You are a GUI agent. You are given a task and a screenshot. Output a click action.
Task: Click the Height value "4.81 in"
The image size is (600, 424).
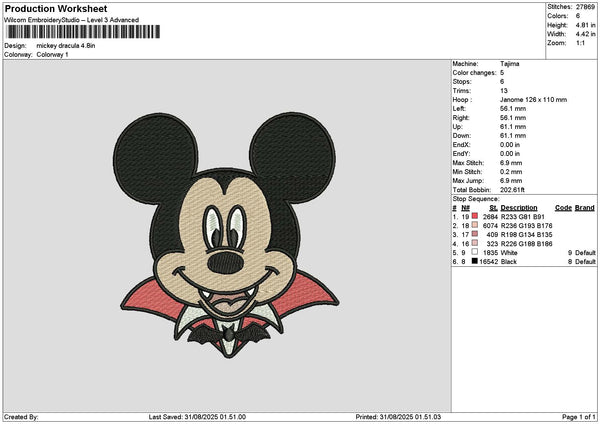point(585,25)
